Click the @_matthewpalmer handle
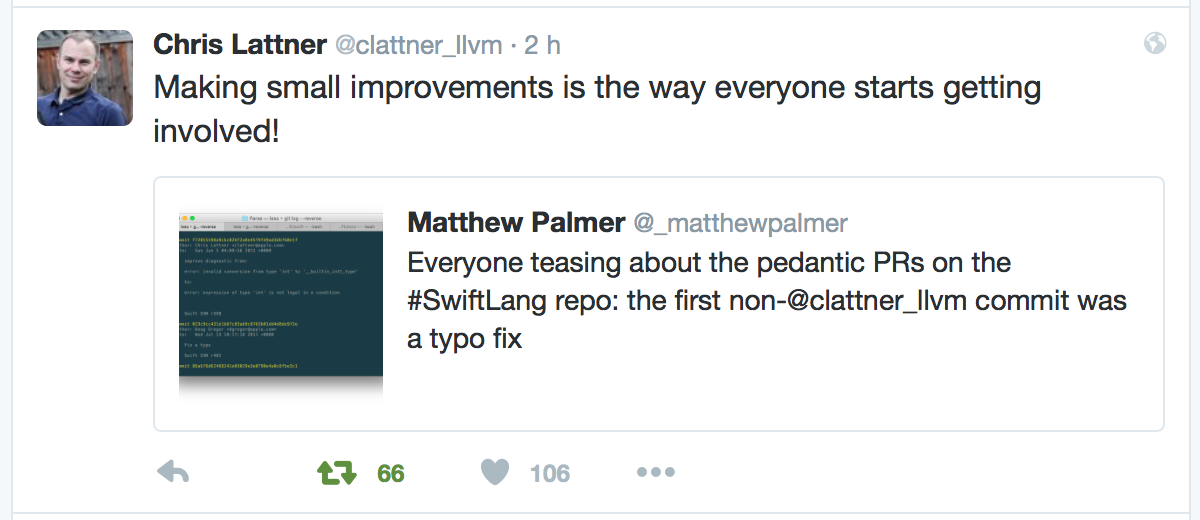Viewport: 1200px width, 520px height. tap(740, 223)
